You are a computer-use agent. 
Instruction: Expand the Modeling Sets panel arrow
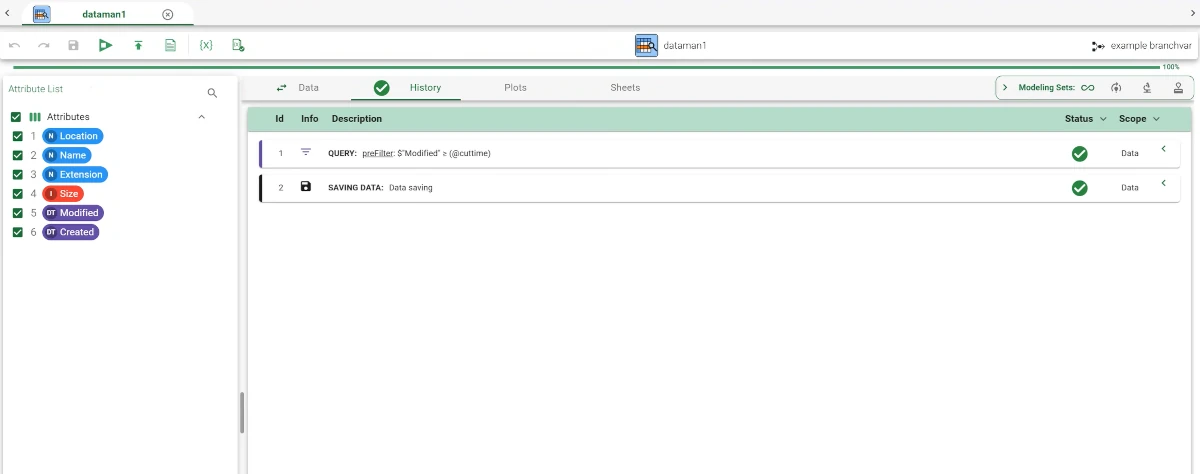coord(1005,88)
